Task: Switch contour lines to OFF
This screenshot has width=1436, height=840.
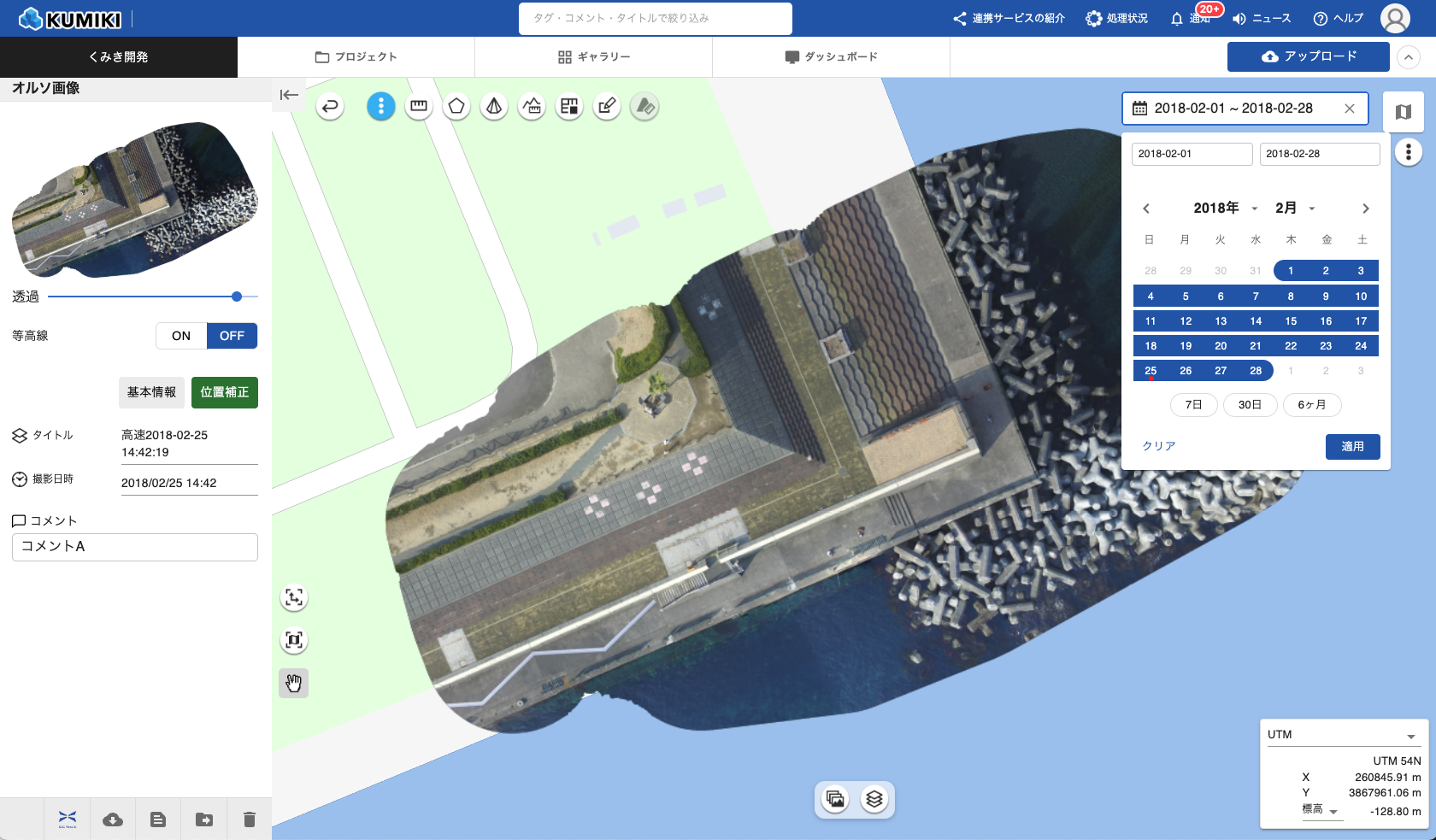Action: pos(232,336)
